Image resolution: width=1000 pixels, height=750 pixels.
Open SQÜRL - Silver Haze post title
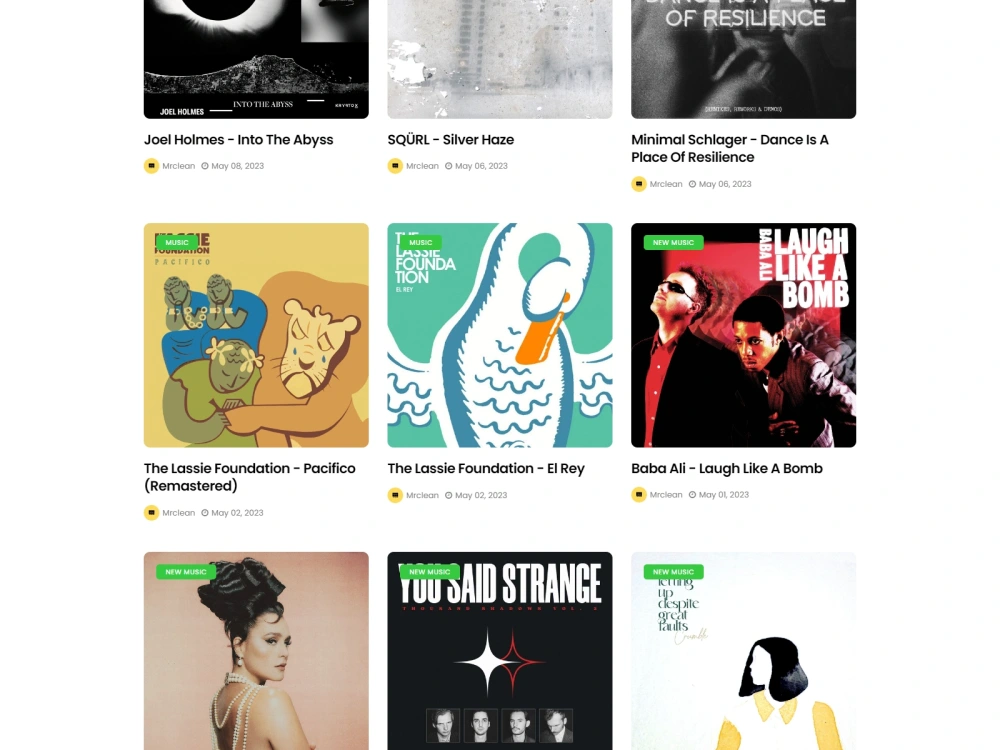pyautogui.click(x=451, y=140)
